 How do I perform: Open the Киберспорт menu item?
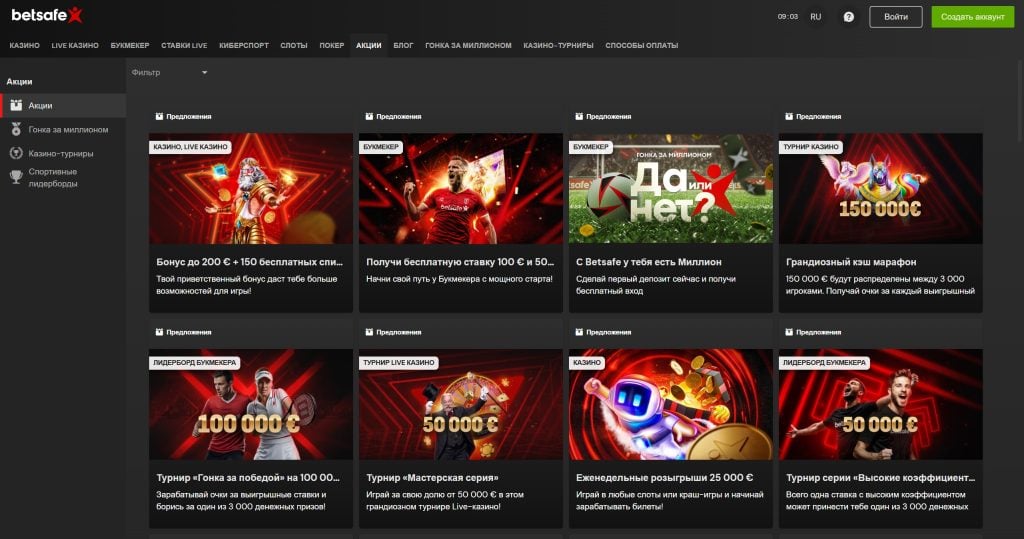coord(244,46)
